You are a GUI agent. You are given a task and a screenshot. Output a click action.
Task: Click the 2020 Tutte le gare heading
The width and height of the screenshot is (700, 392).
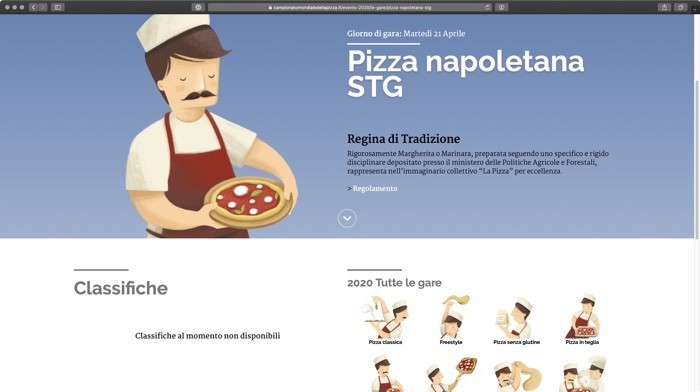pos(394,283)
